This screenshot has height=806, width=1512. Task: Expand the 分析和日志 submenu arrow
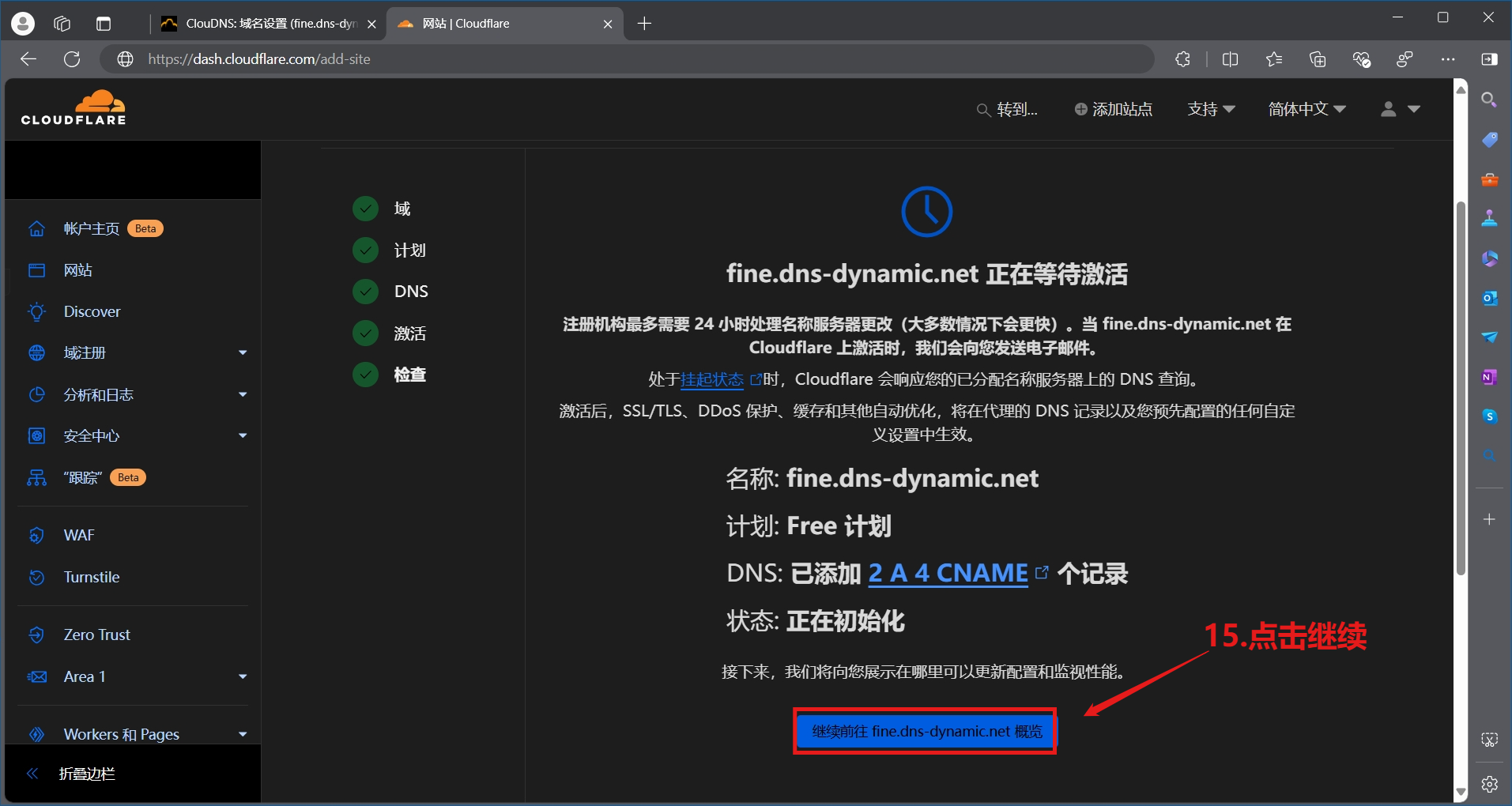(243, 394)
